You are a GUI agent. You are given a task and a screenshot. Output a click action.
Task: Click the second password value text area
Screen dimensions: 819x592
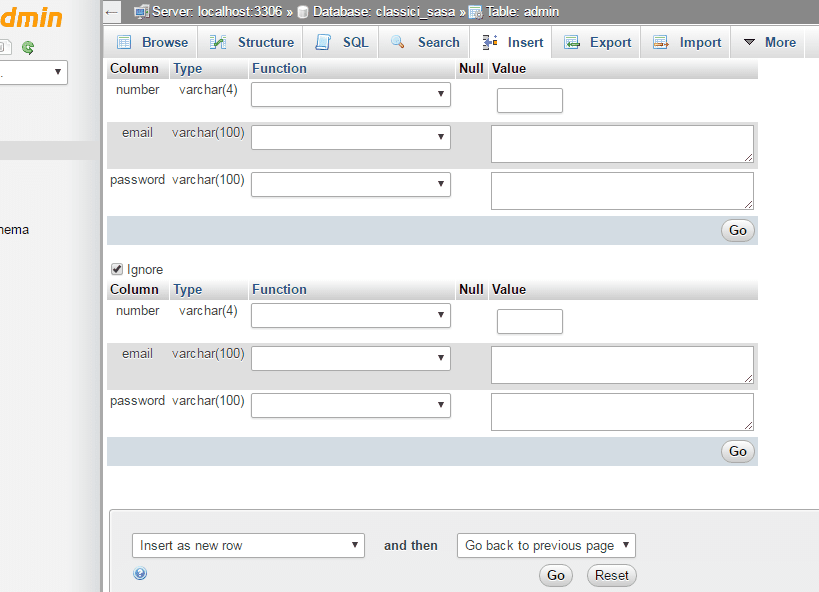pyautogui.click(x=621, y=411)
